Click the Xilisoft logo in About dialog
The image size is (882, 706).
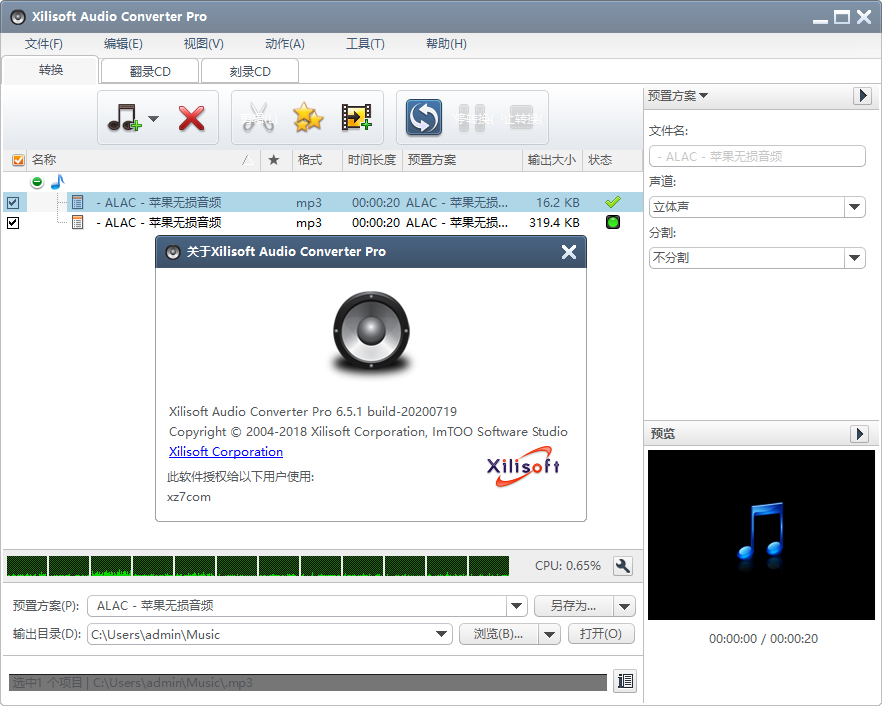click(523, 466)
